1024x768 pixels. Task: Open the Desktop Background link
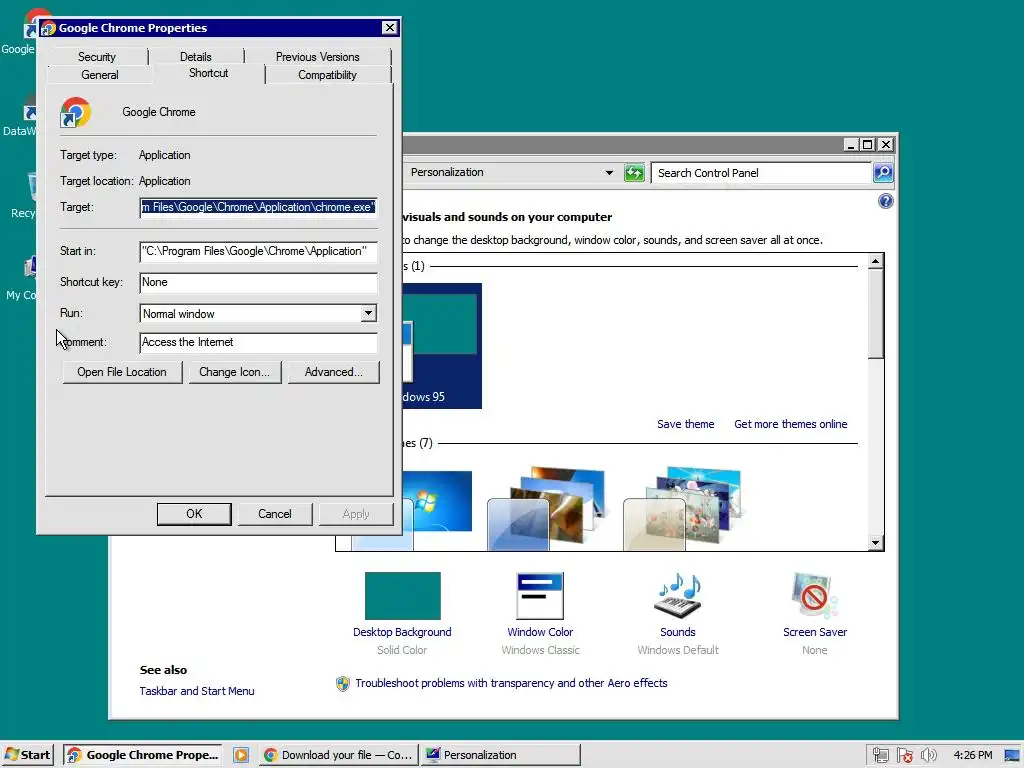click(x=402, y=632)
